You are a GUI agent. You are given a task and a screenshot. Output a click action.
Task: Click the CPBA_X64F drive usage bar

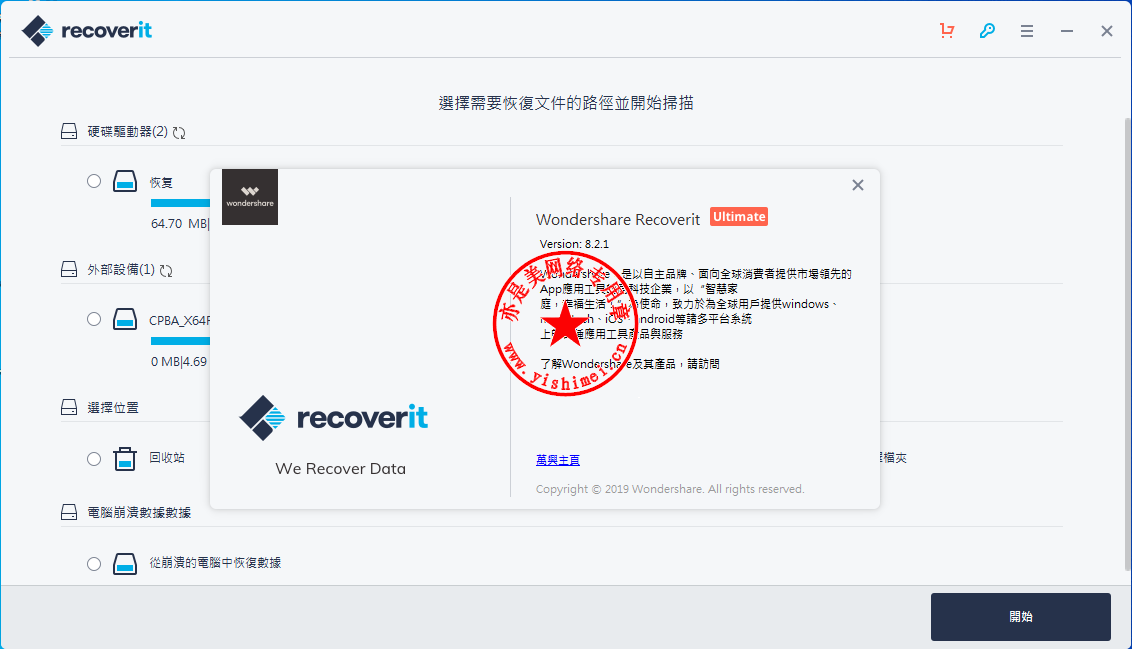click(180, 341)
